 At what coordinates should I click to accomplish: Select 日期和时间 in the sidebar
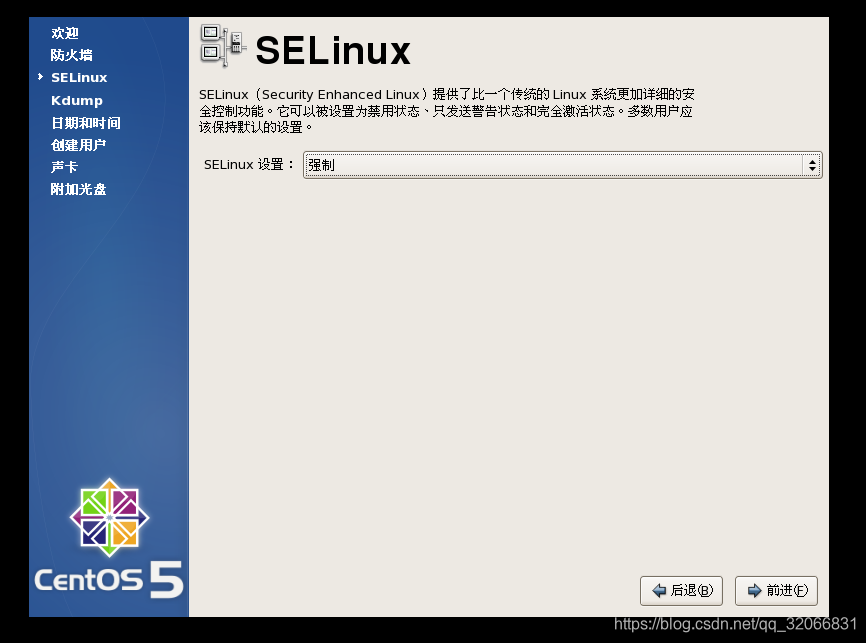86,123
